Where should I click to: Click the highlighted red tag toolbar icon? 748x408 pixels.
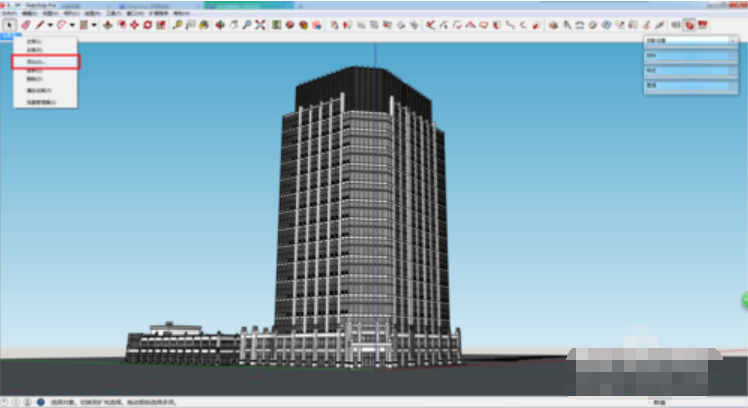689,25
